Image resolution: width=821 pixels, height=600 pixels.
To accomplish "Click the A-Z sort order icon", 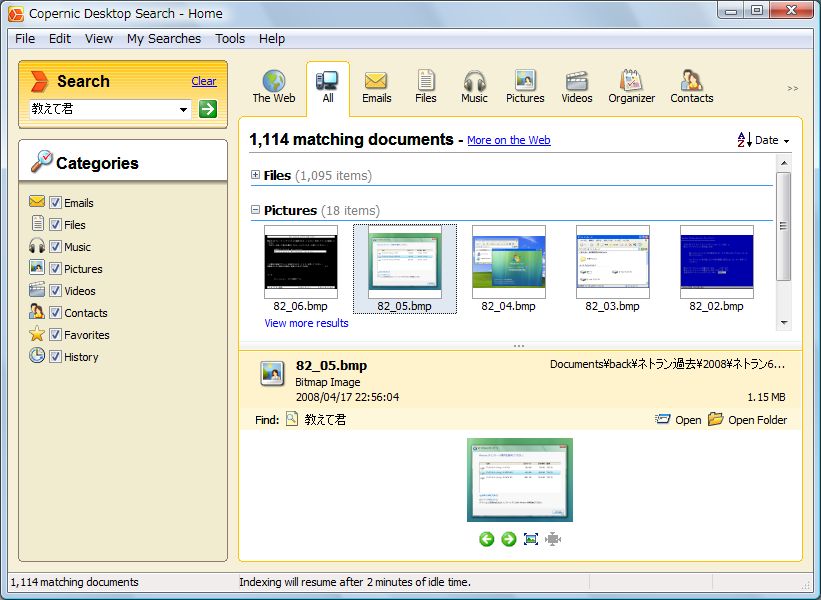I will 745,140.
